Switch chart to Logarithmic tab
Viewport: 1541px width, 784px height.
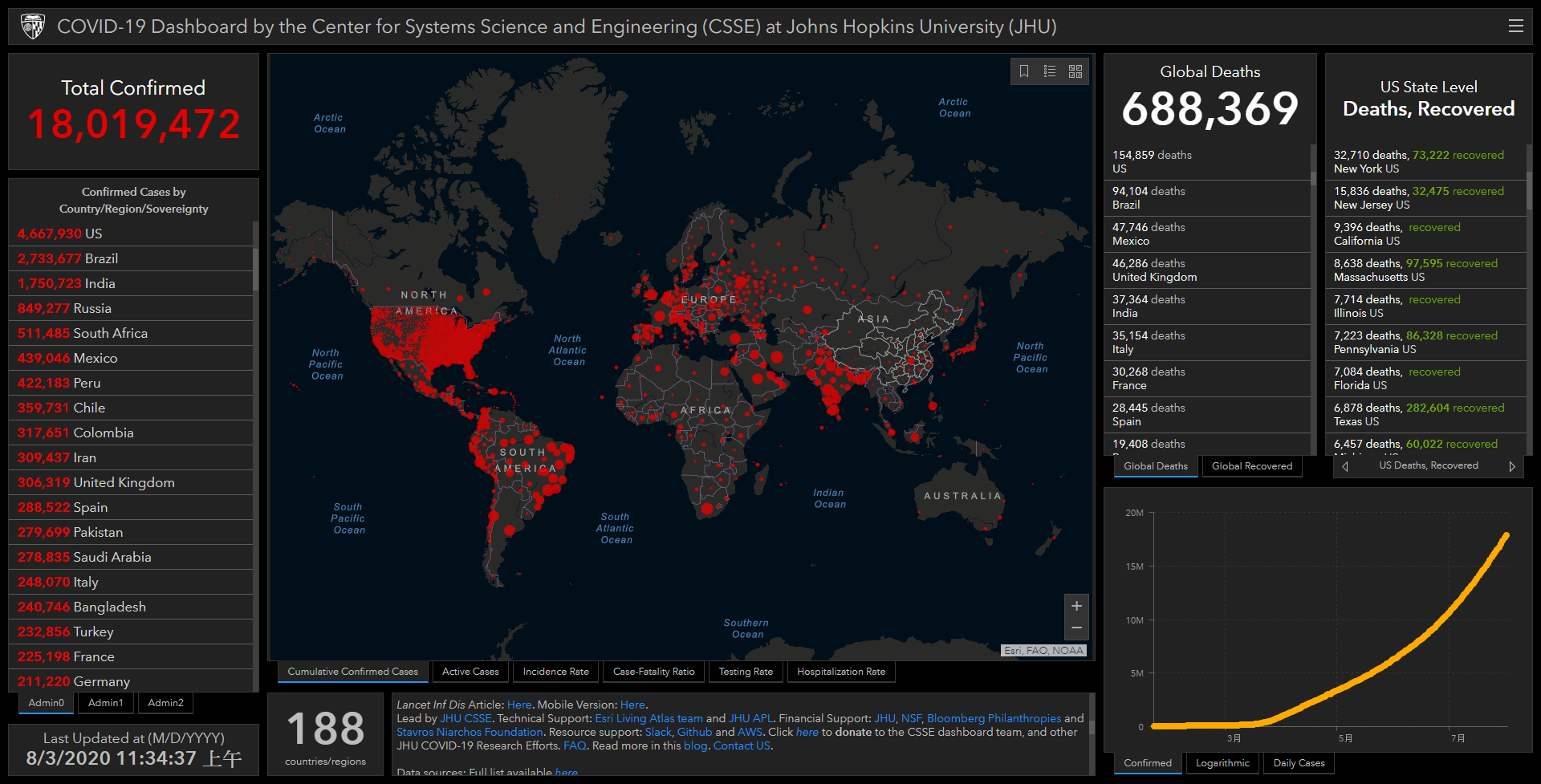pos(1222,763)
